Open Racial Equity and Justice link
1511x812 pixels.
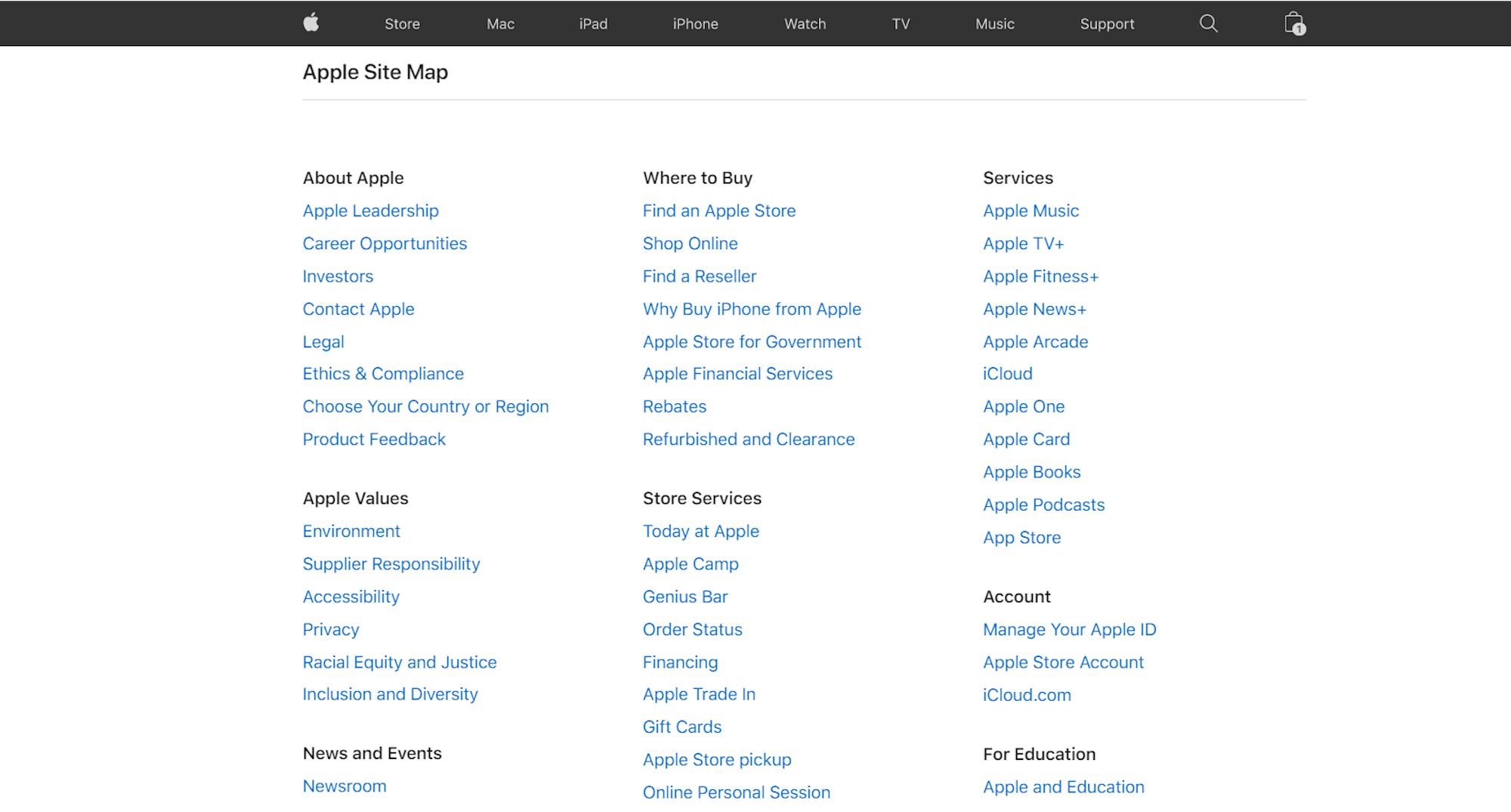pos(400,662)
